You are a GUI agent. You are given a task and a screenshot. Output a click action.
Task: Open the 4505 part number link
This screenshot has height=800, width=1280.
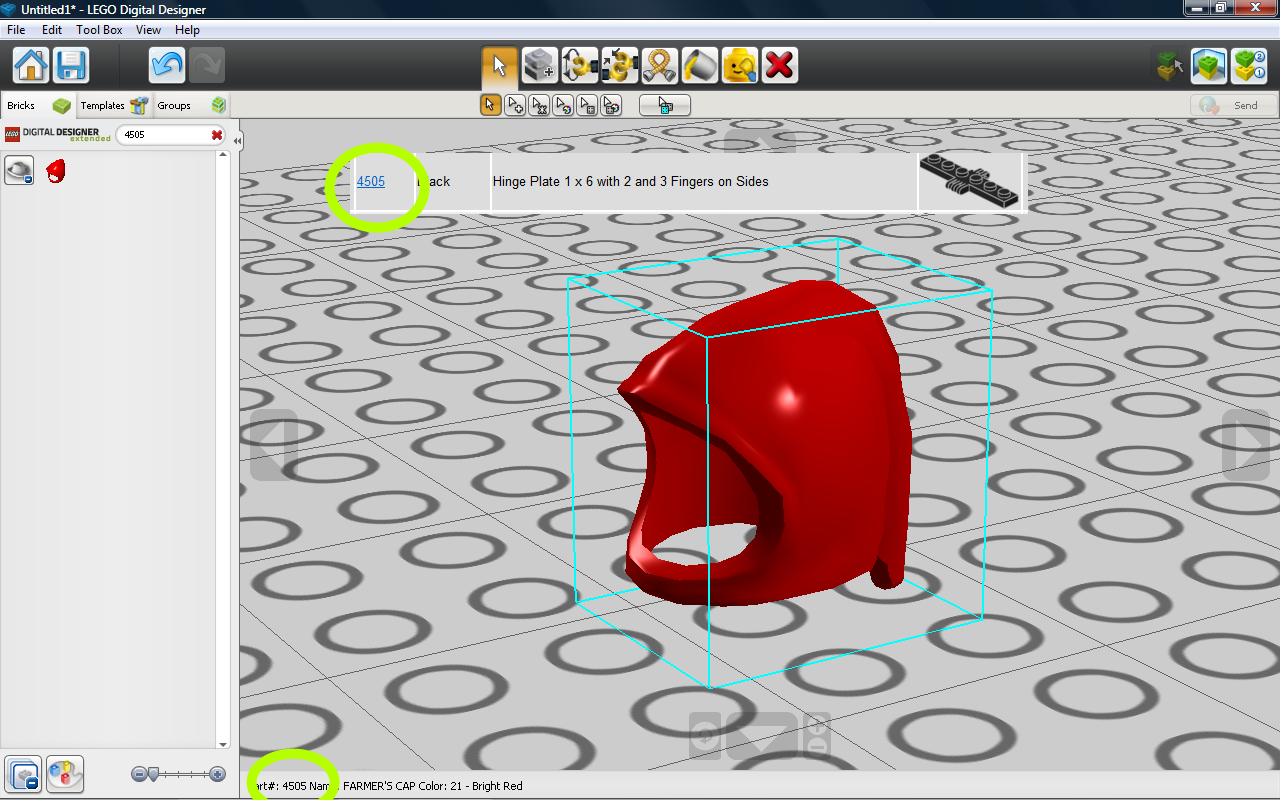click(x=371, y=181)
